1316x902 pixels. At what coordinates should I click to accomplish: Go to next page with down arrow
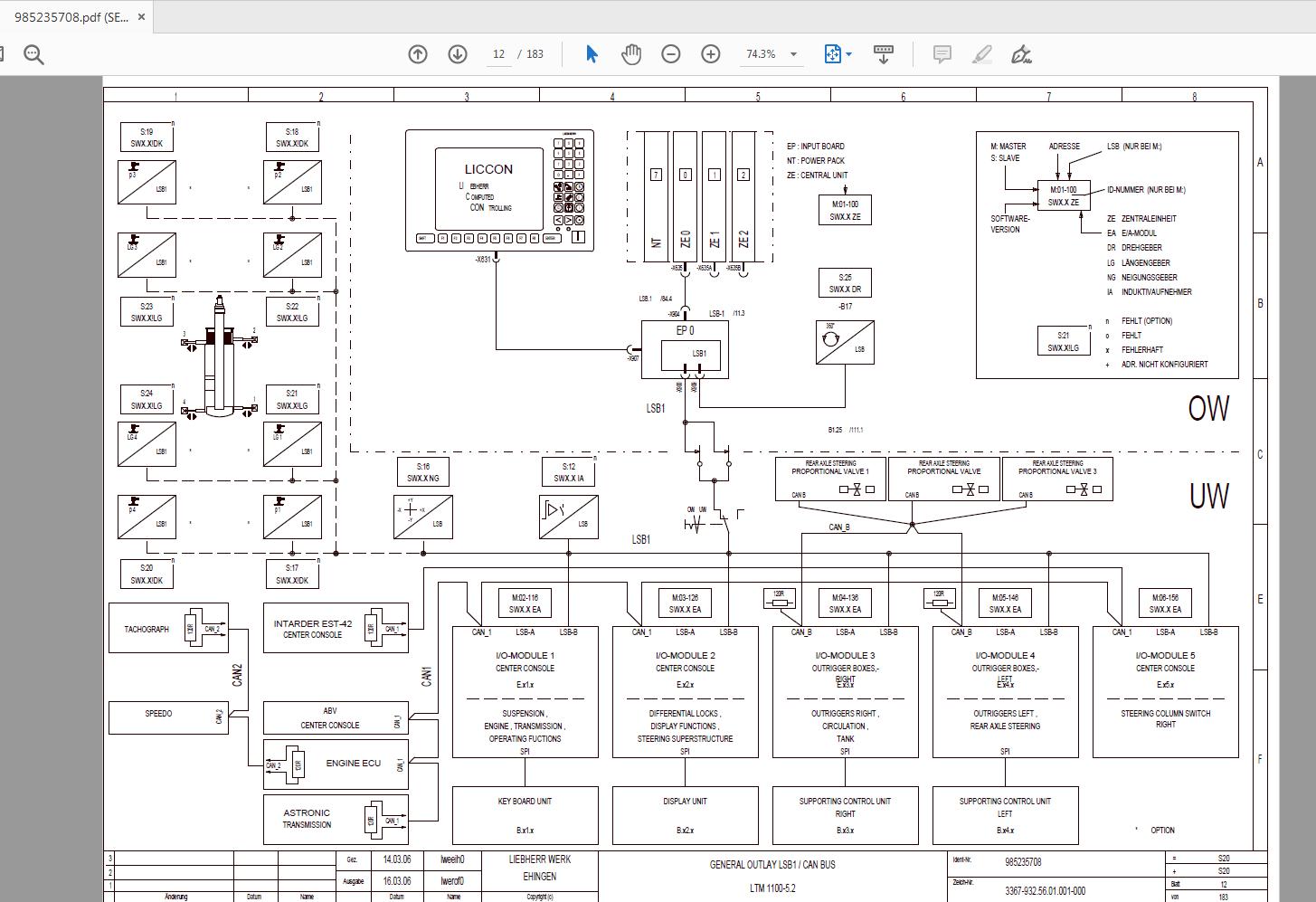pyautogui.click(x=458, y=54)
